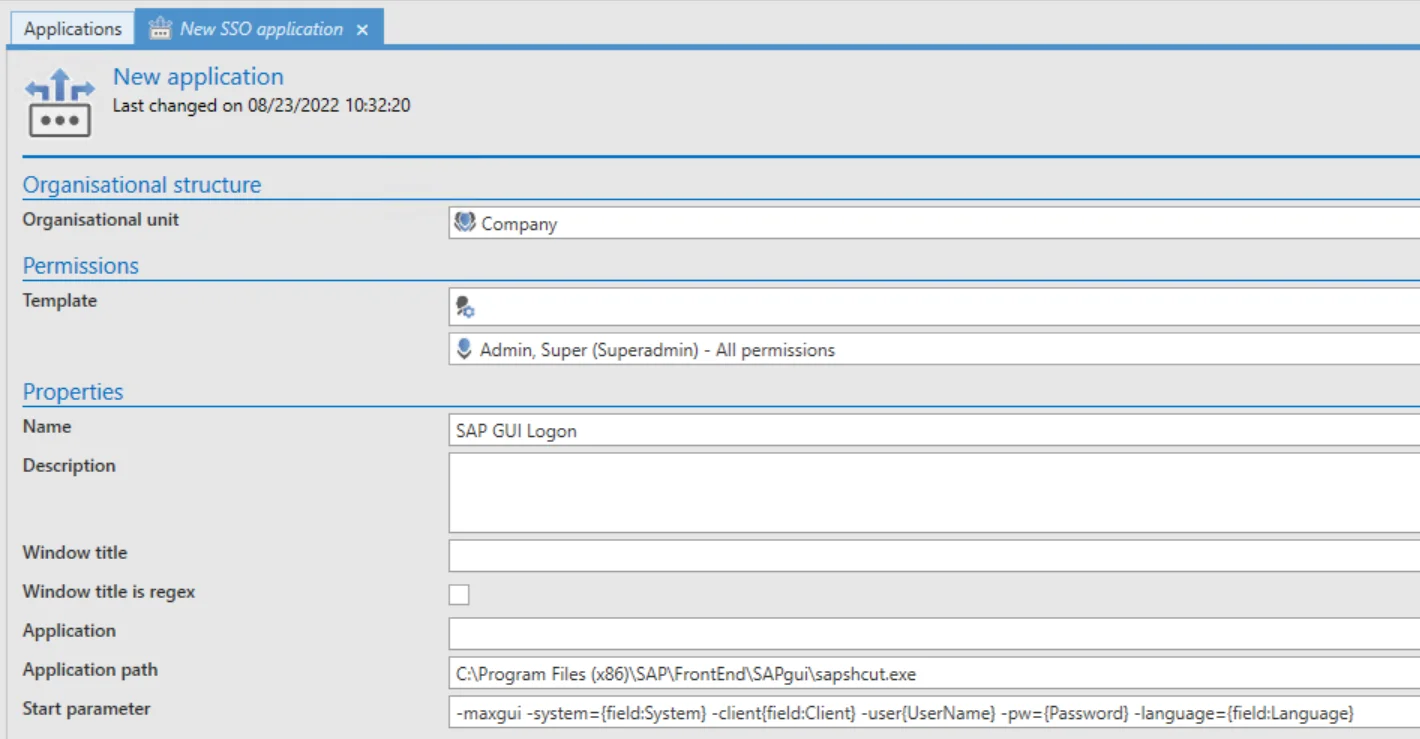
Task: Click the Superadmin user icon
Action: coord(464,349)
